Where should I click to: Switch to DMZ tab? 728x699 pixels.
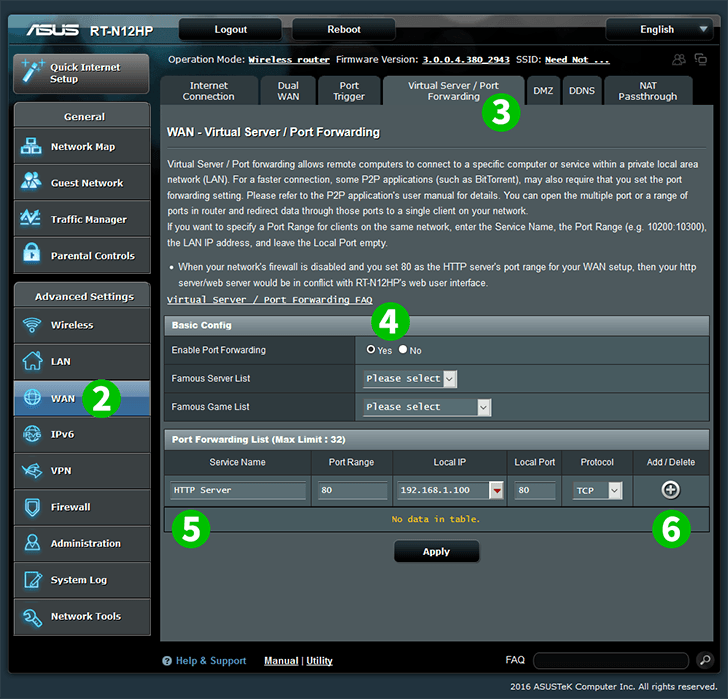point(543,91)
